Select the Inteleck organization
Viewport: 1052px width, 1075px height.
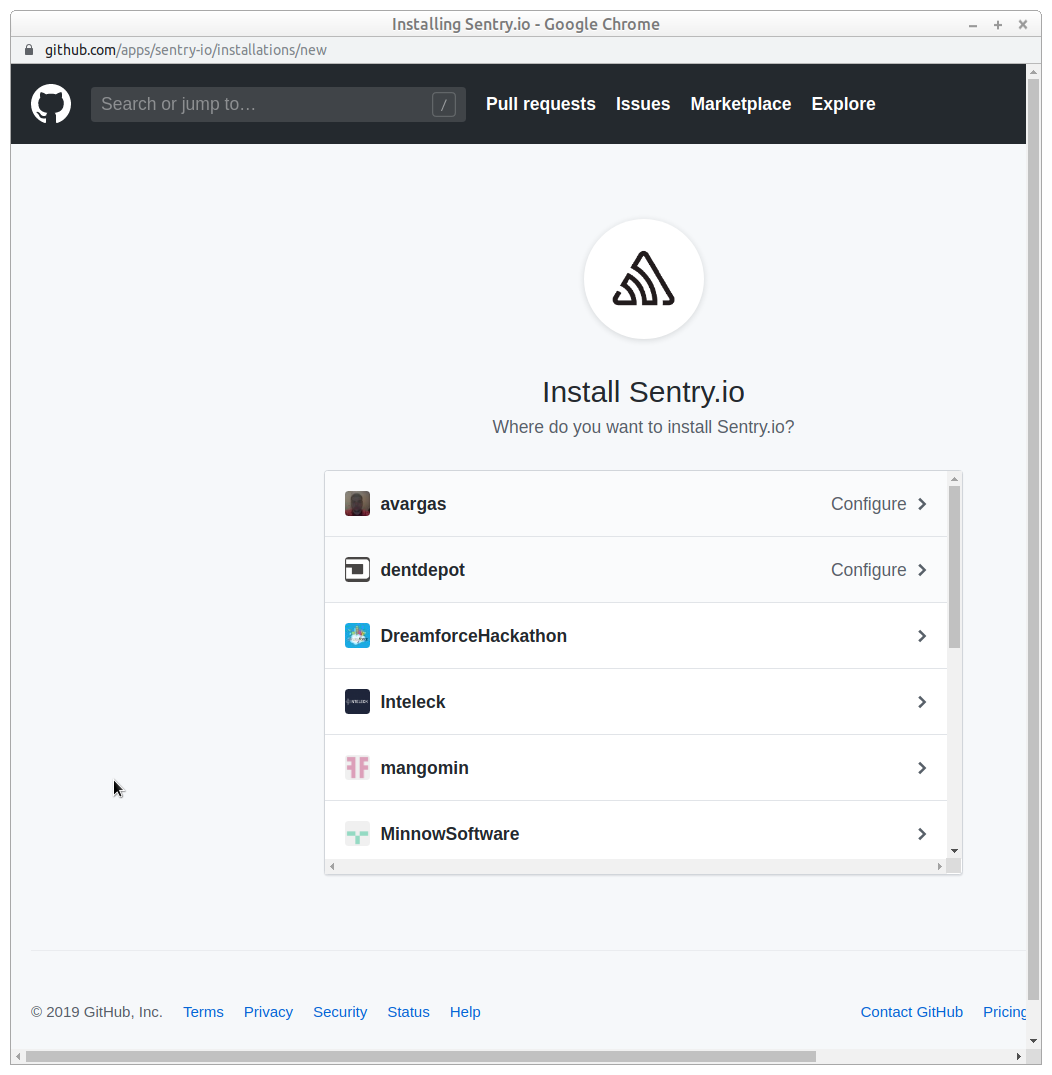point(636,702)
